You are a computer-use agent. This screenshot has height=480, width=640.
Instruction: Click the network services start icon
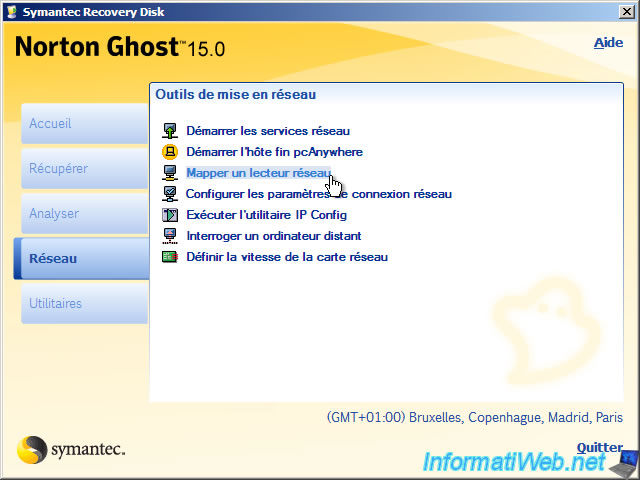click(x=170, y=131)
